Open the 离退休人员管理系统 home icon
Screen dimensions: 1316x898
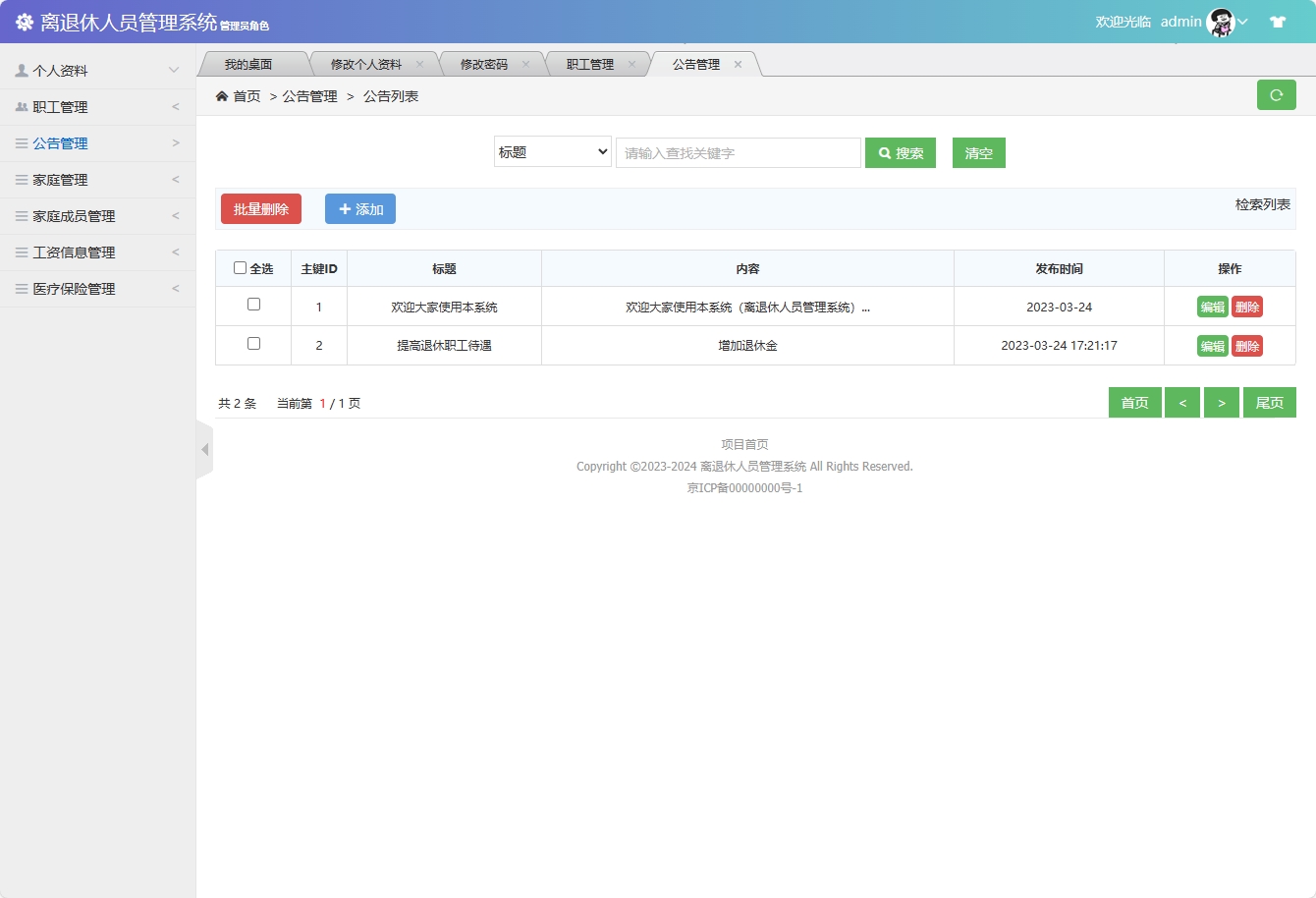click(24, 21)
